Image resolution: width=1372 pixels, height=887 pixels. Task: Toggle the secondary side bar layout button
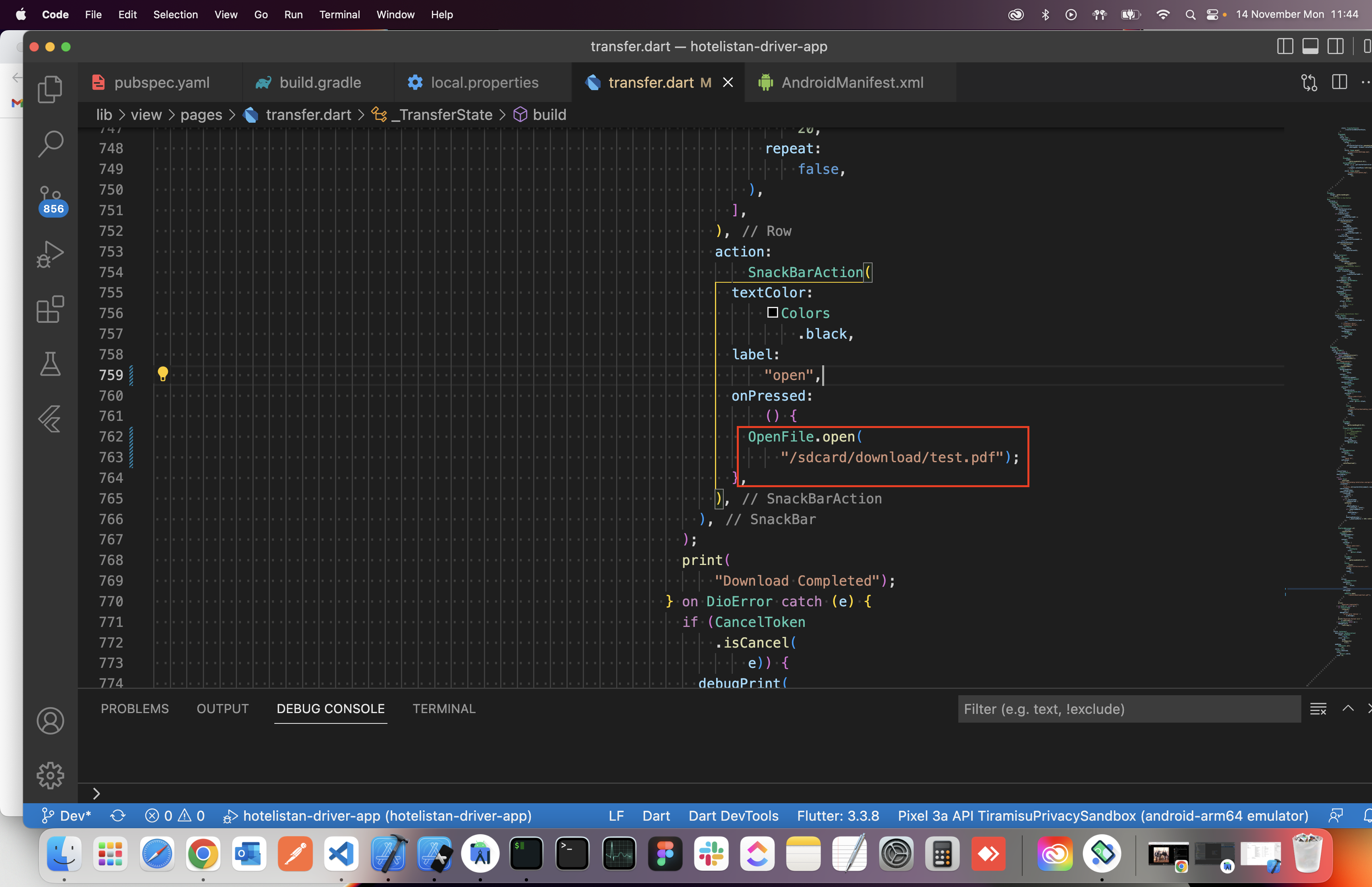coord(1336,47)
